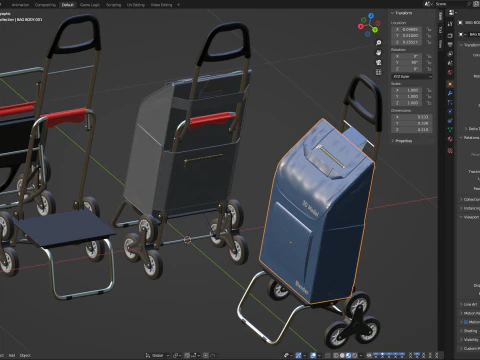Click the Scene name field in the header
Screen dimensions: 480x360
pyautogui.click(x=450, y=4)
